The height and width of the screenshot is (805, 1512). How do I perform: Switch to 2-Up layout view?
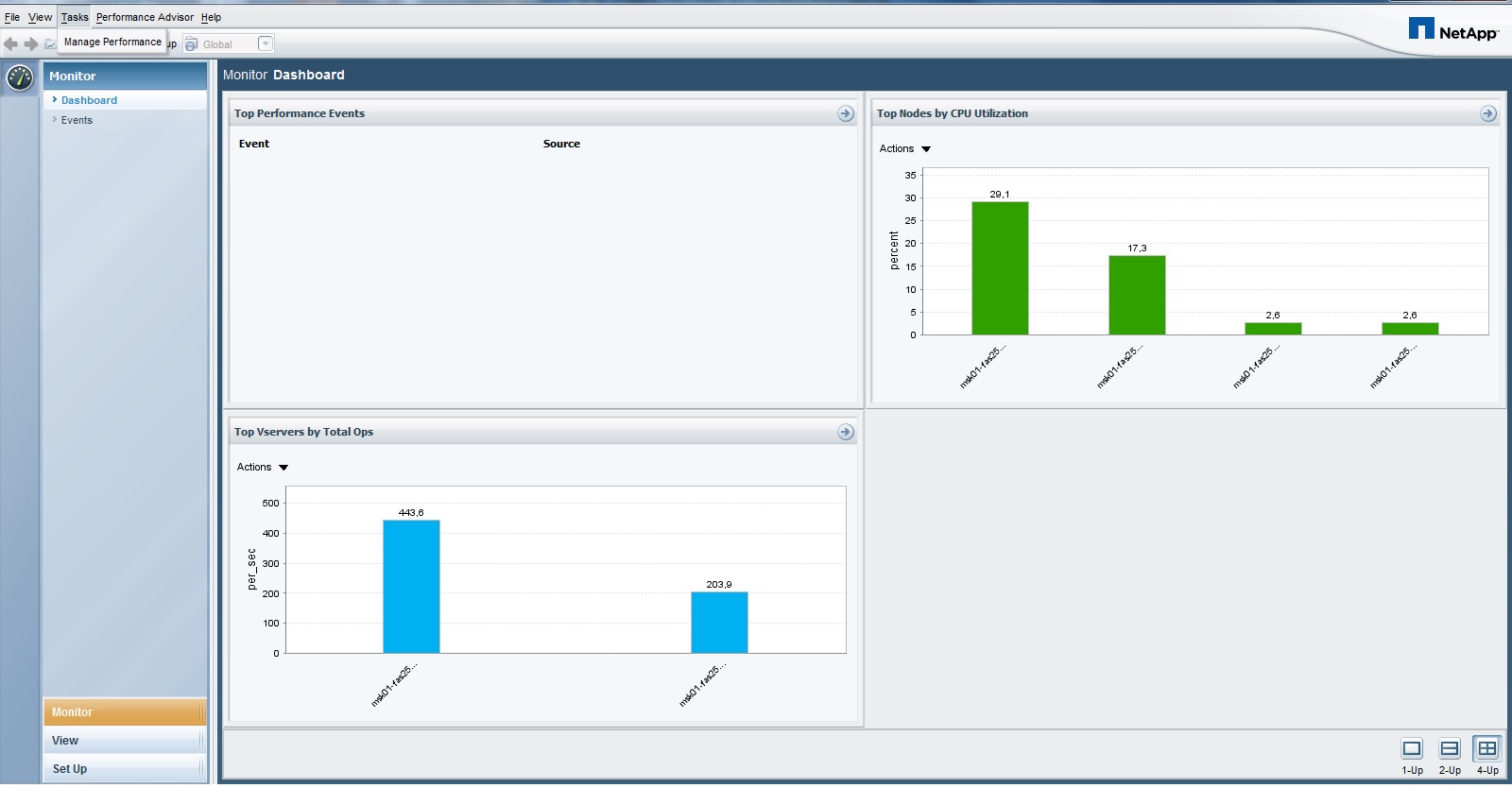point(1450,756)
